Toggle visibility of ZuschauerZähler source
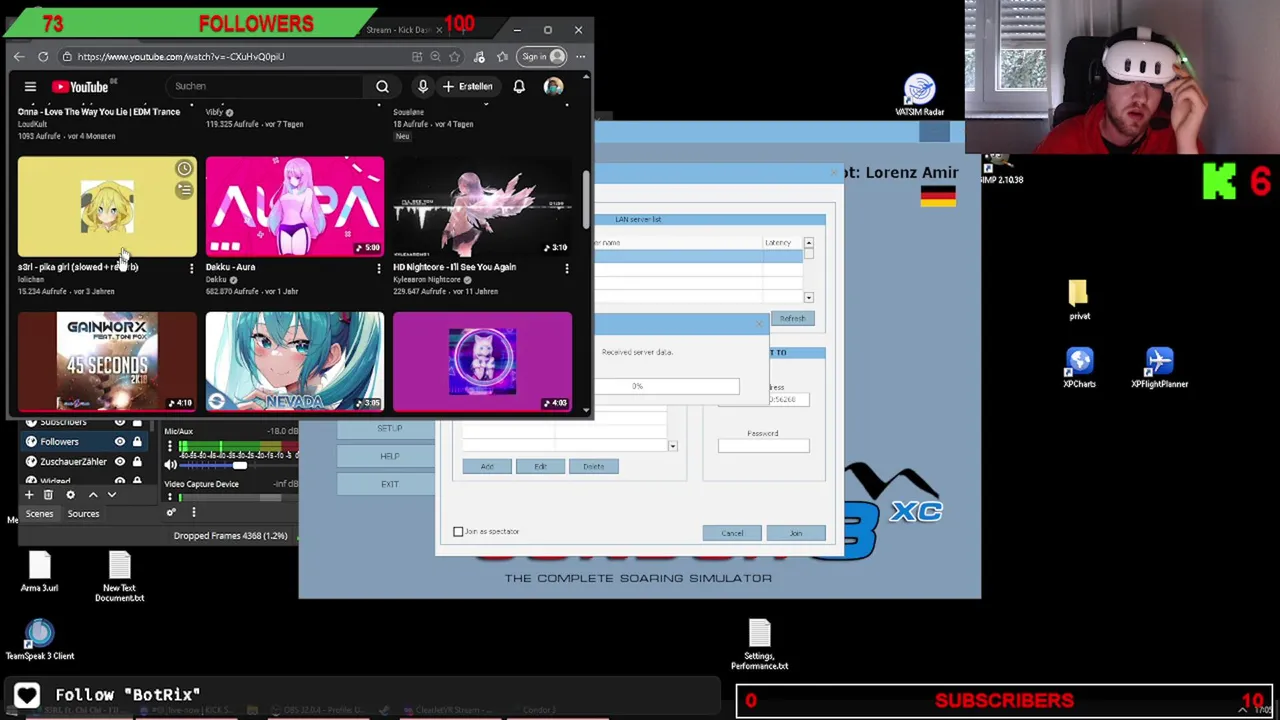This screenshot has height=720, width=1280. [x=120, y=461]
